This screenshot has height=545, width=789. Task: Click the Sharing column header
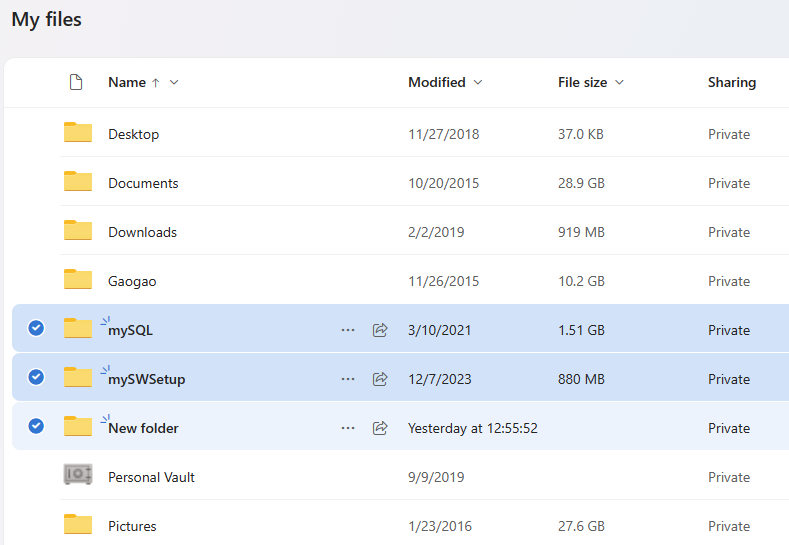[x=731, y=83]
